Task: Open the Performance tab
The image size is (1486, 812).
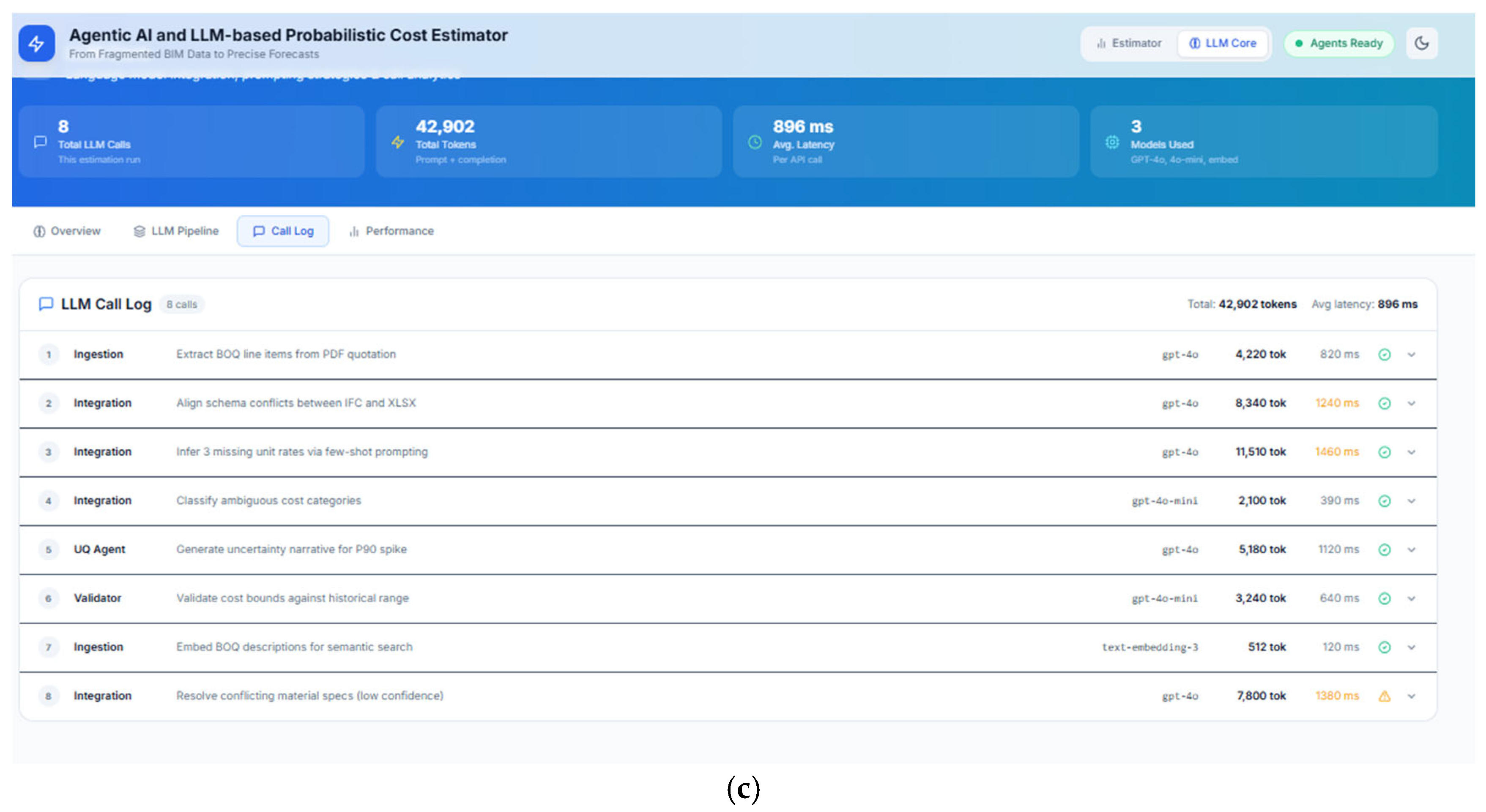Action: click(391, 231)
